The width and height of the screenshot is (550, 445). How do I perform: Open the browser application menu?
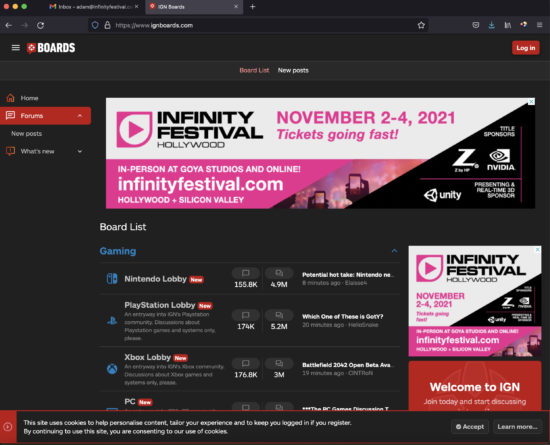(539, 25)
